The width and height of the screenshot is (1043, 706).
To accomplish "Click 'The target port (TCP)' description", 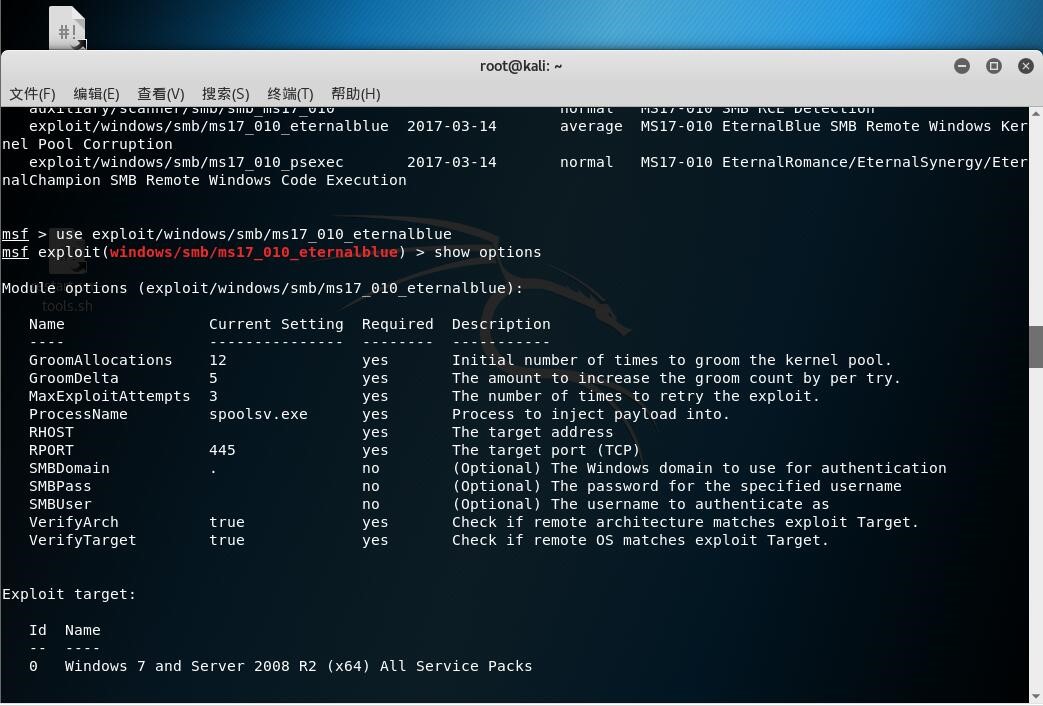I will [x=546, y=450].
